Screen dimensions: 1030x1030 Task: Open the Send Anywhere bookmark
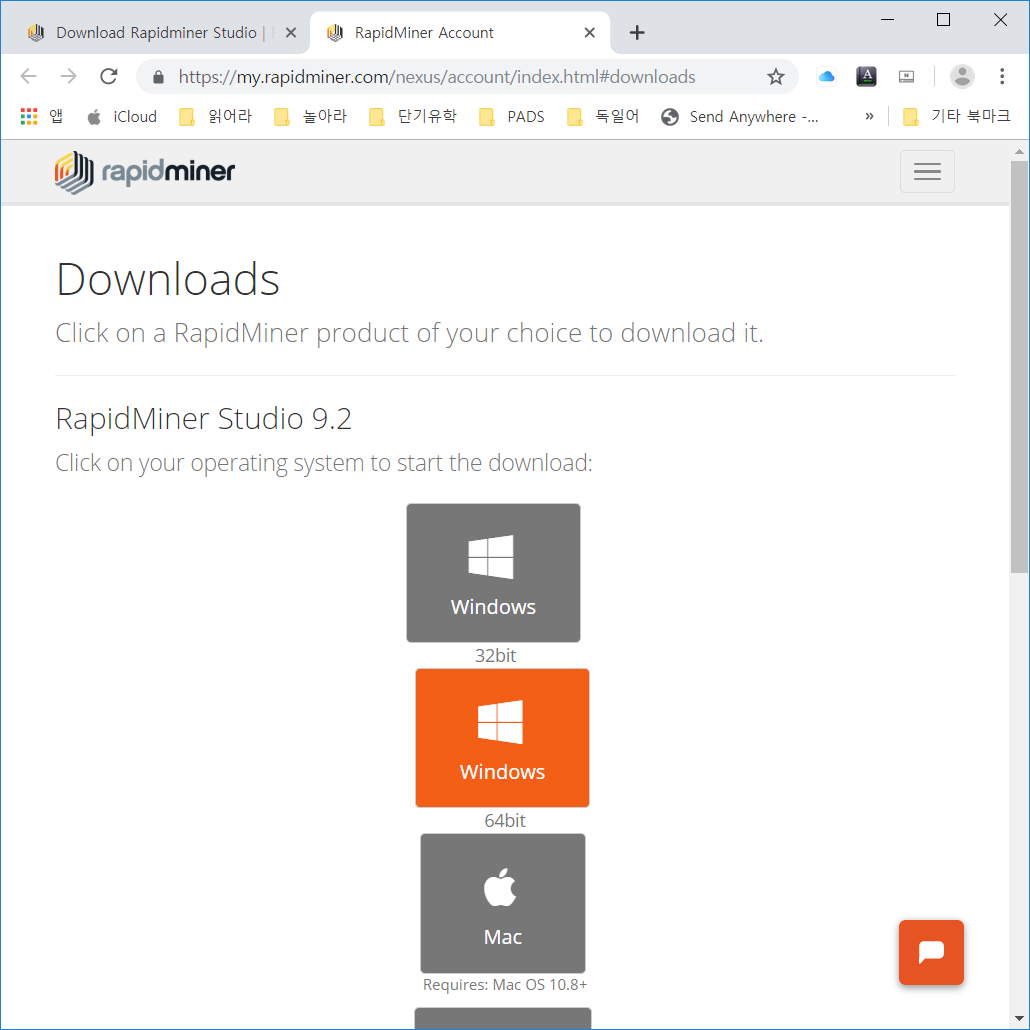point(740,116)
